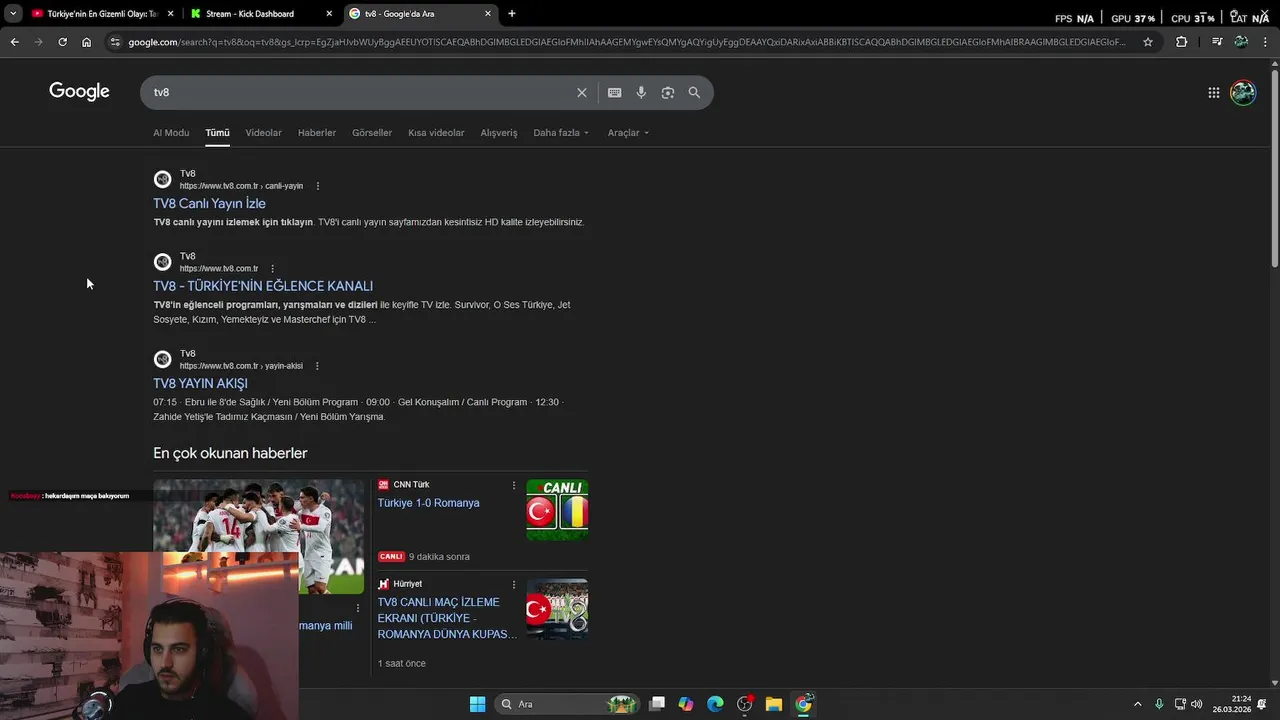
Task: Expand Daha fazla dropdown
Action: [x=561, y=133]
